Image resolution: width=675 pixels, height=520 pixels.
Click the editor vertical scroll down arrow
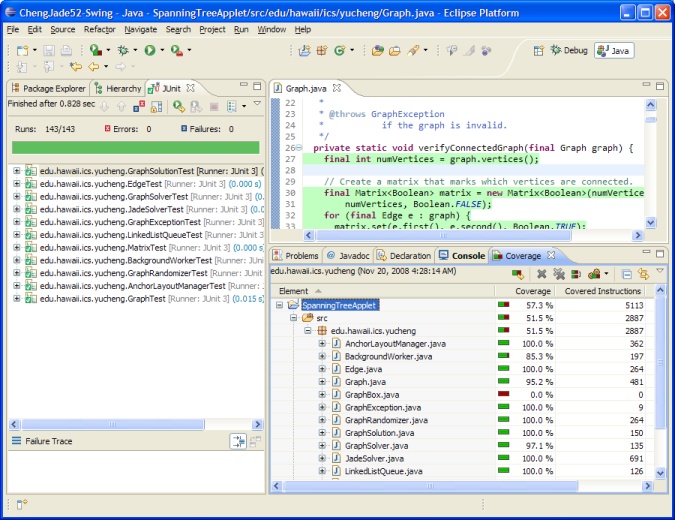pyautogui.click(x=650, y=223)
